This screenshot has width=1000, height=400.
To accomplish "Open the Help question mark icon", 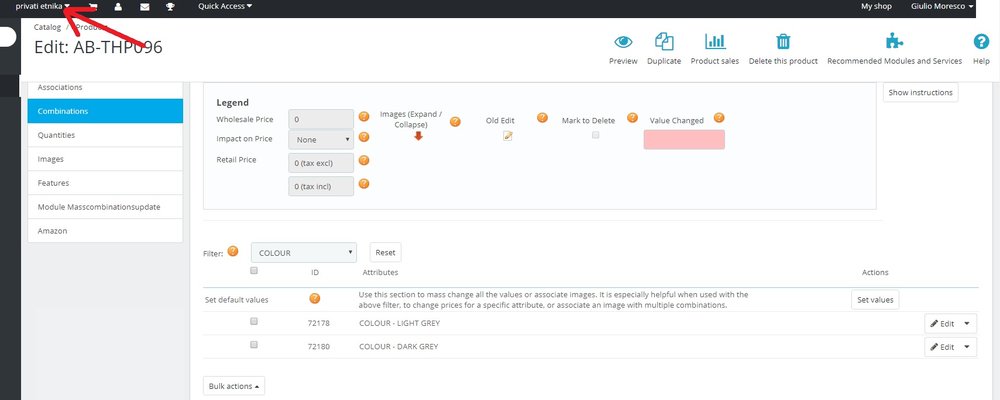I will (981, 41).
